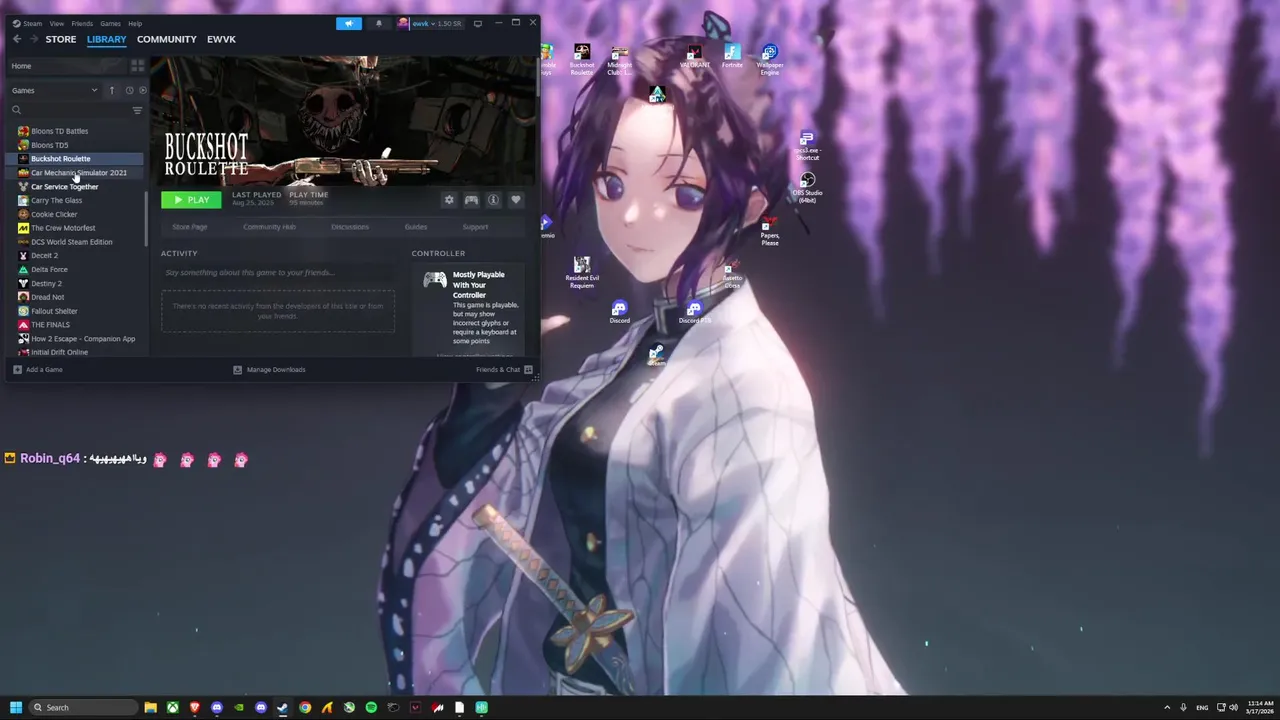This screenshot has height=720, width=1280.
Task: Select Deceit 2 in library
Action: tap(76, 256)
